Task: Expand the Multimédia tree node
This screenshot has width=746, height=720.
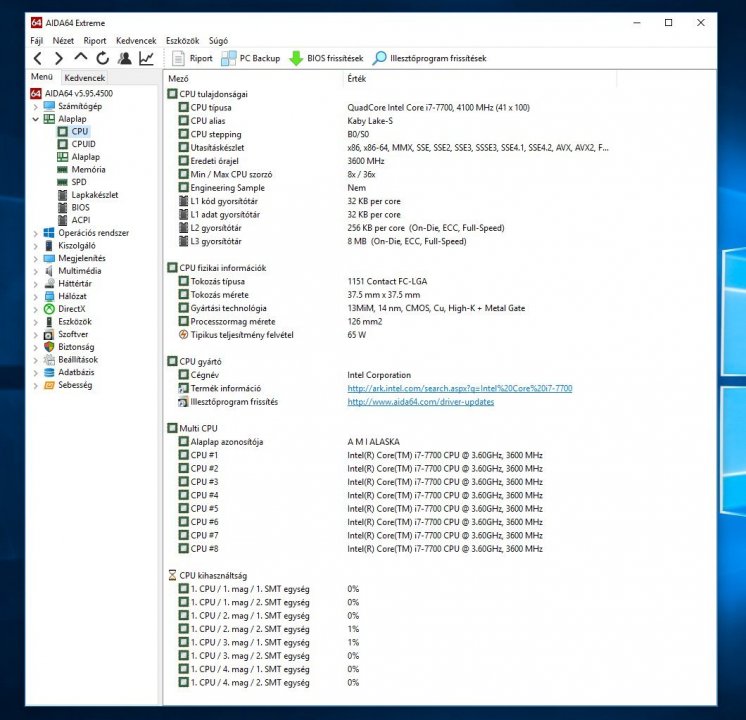Action: [36, 271]
